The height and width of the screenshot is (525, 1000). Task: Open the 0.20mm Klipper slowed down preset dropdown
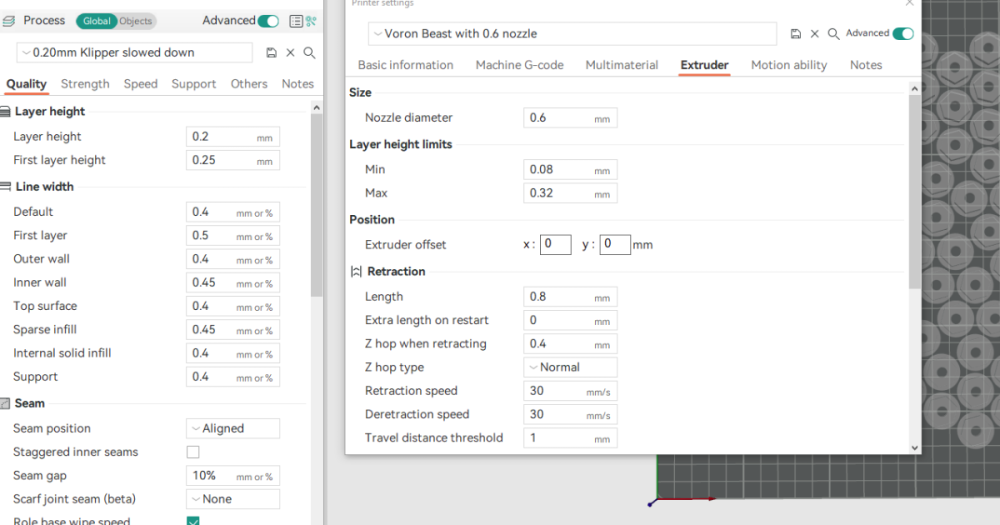pos(134,53)
